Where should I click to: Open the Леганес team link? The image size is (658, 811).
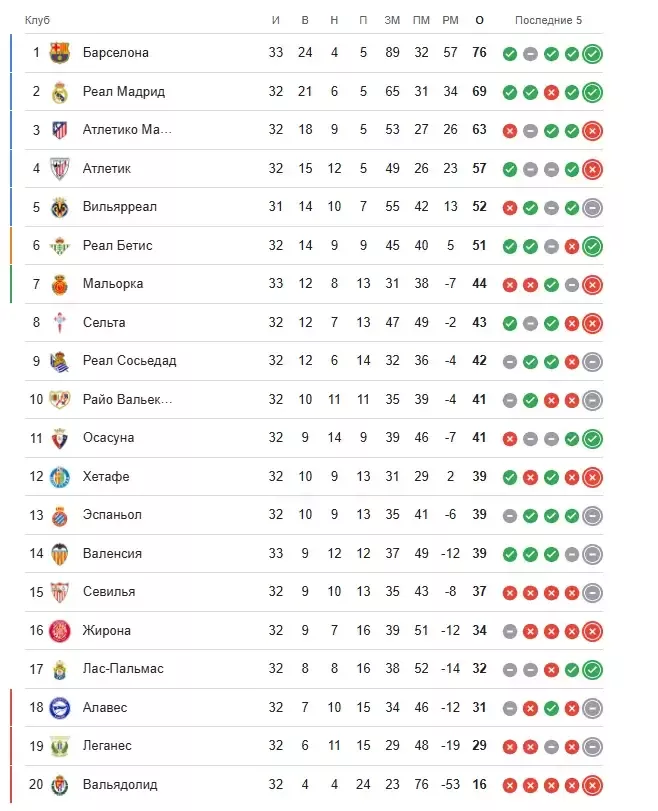click(x=107, y=746)
